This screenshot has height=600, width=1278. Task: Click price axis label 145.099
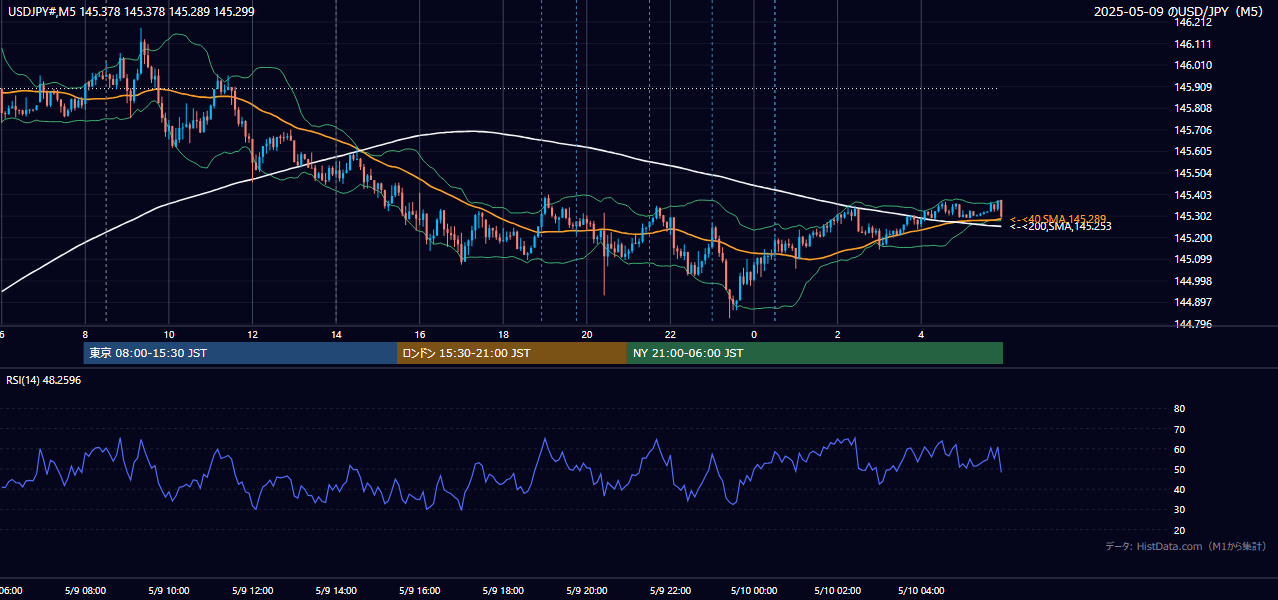coord(1193,259)
